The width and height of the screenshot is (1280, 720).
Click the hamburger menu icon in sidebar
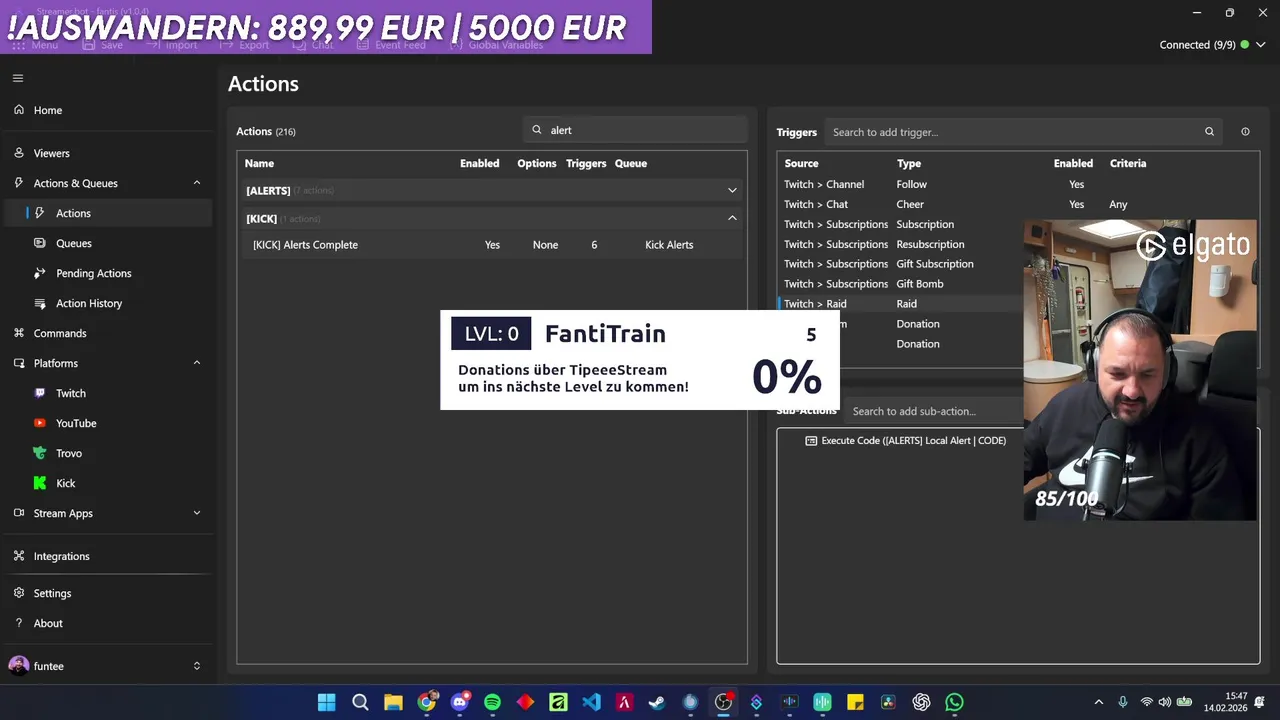click(x=18, y=78)
